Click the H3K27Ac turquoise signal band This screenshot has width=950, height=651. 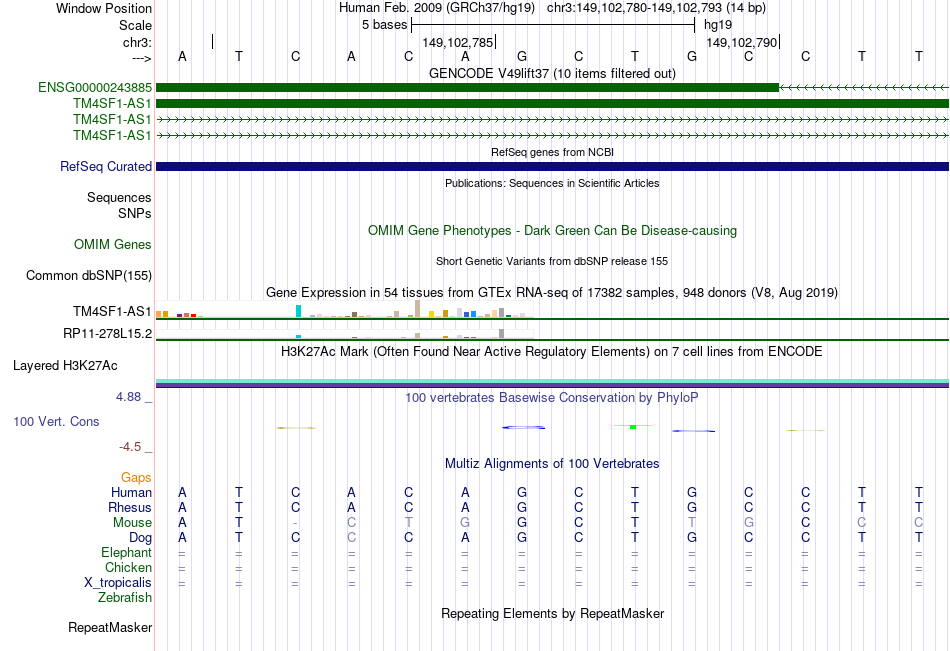click(x=552, y=381)
